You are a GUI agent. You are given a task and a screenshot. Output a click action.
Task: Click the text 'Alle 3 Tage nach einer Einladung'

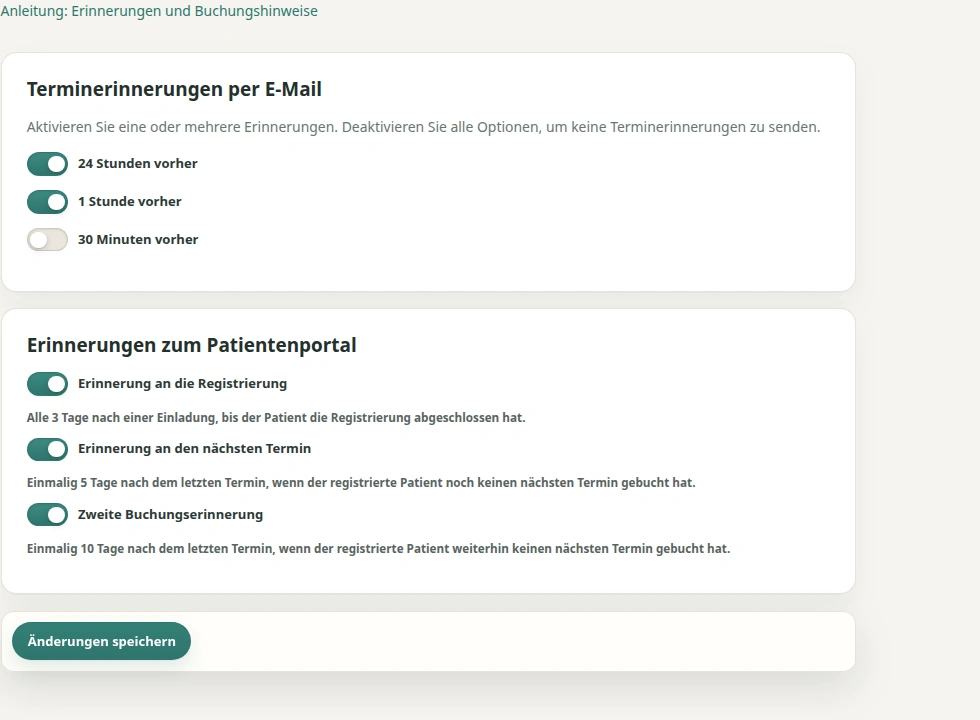(x=122, y=418)
